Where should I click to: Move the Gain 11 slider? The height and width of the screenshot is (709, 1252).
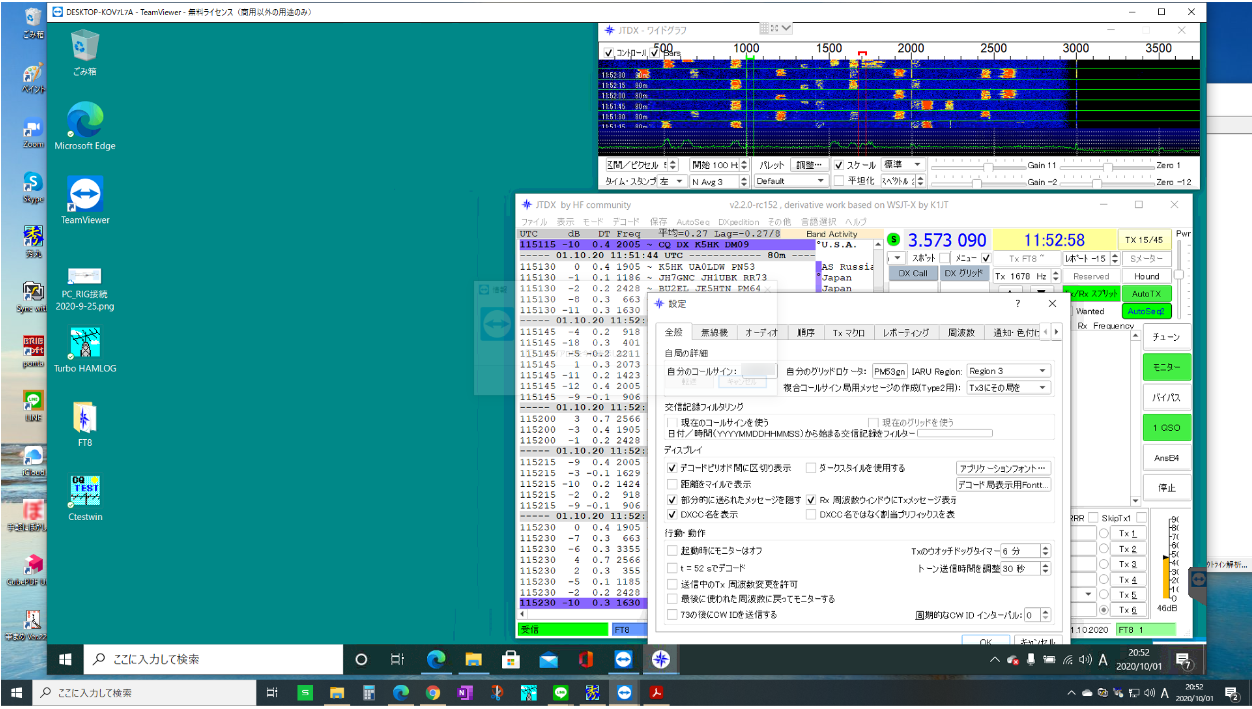pyautogui.click(x=988, y=167)
